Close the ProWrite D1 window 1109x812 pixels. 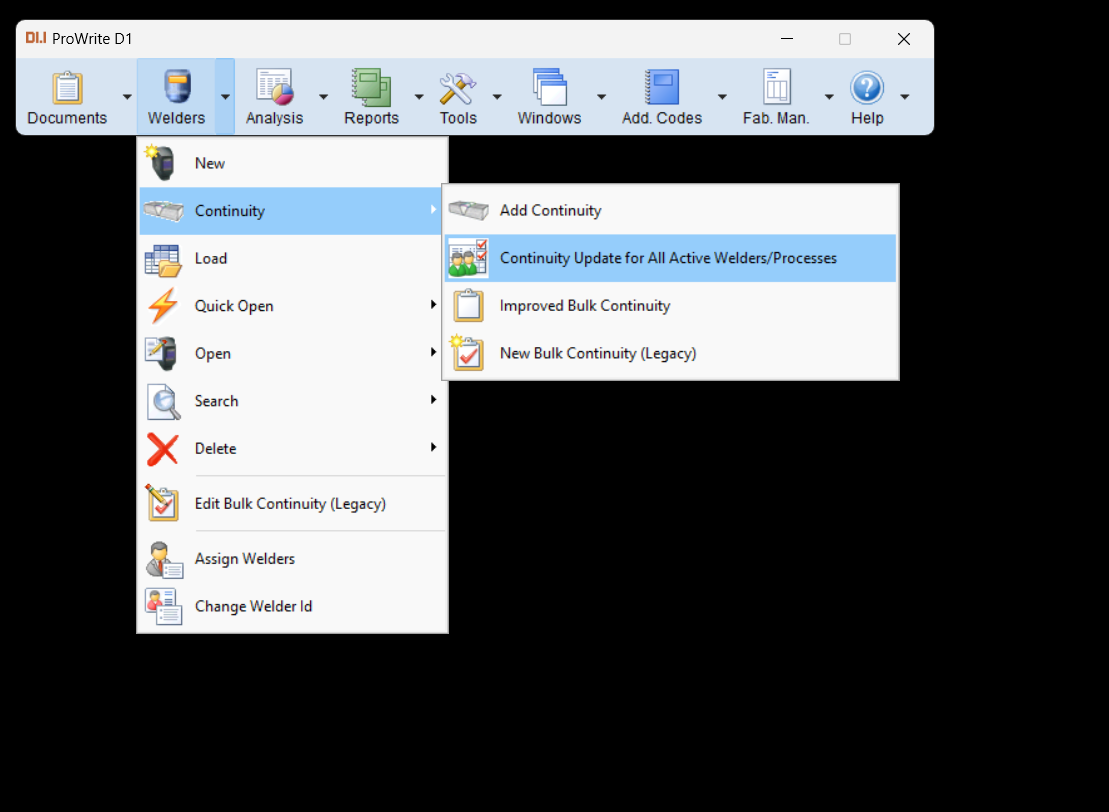point(904,39)
